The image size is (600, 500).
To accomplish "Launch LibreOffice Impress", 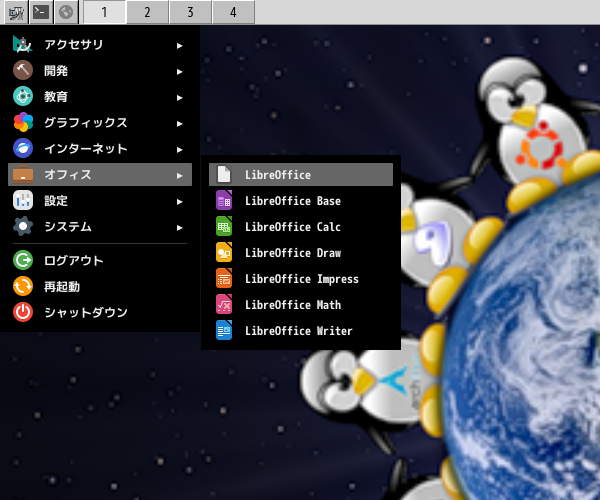I will click(x=301, y=279).
